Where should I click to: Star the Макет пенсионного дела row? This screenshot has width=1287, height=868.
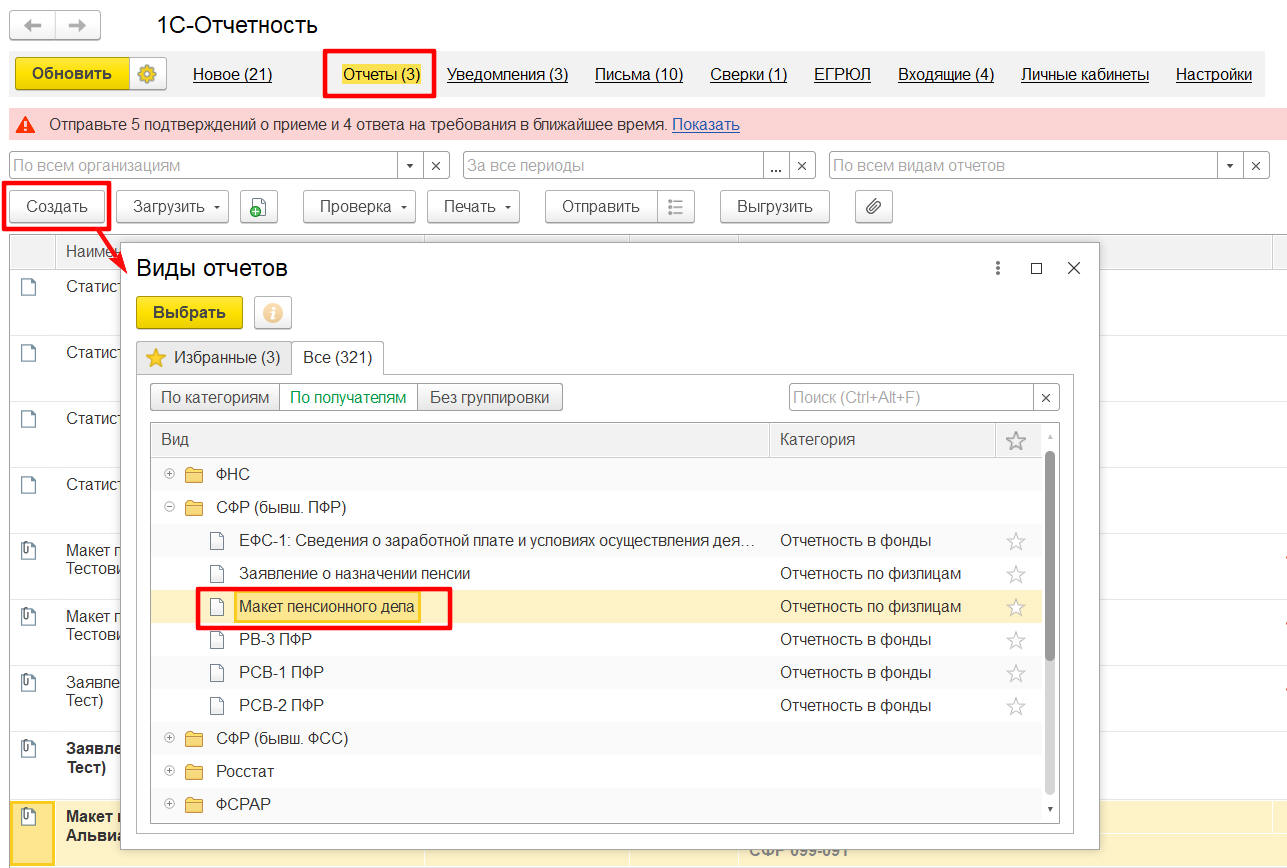coord(1016,607)
